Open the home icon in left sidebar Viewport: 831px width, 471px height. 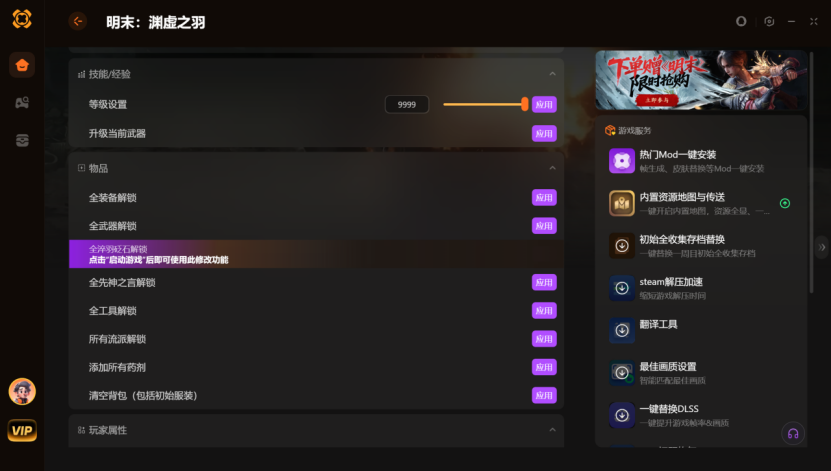22,65
